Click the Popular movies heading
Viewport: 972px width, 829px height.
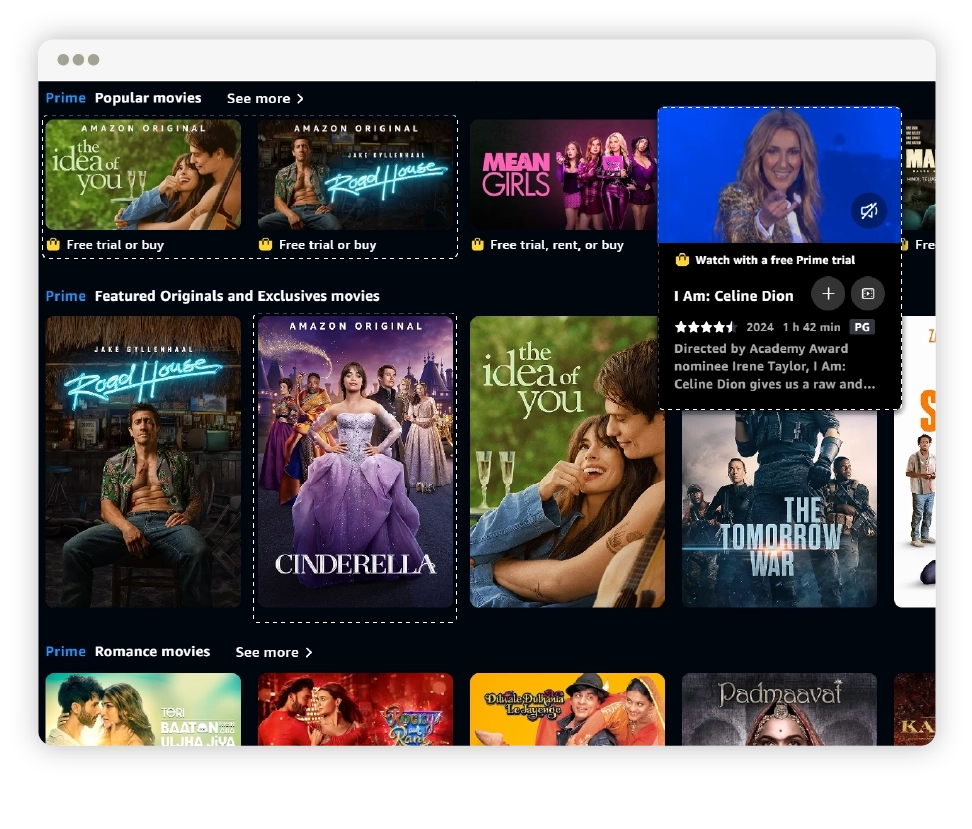click(148, 98)
